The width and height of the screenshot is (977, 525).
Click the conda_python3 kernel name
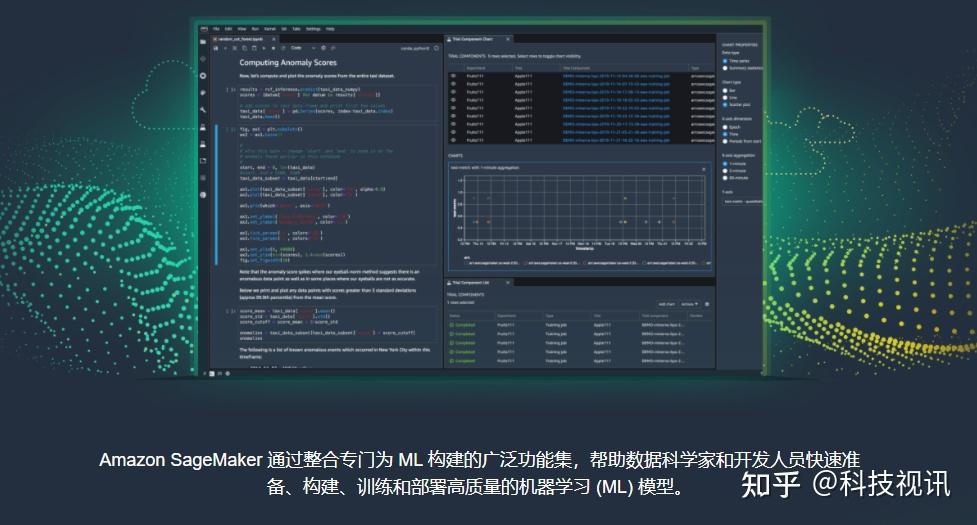tap(415, 48)
